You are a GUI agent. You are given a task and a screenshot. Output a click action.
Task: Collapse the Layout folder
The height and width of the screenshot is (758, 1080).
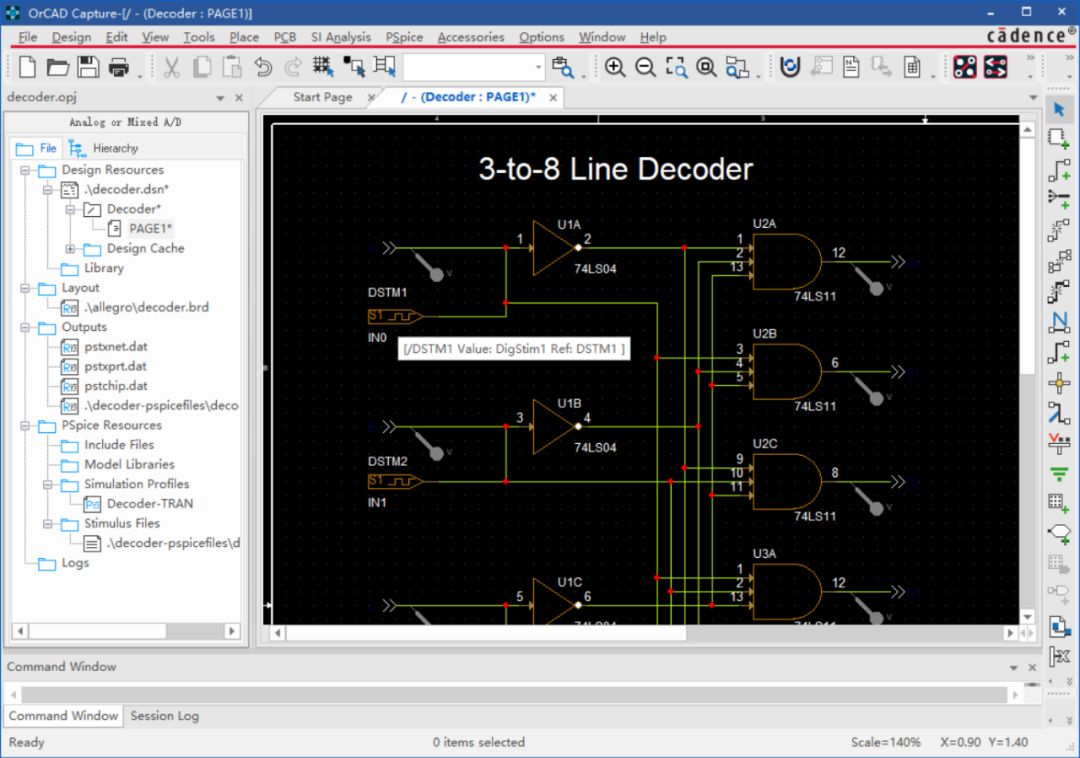coord(25,288)
